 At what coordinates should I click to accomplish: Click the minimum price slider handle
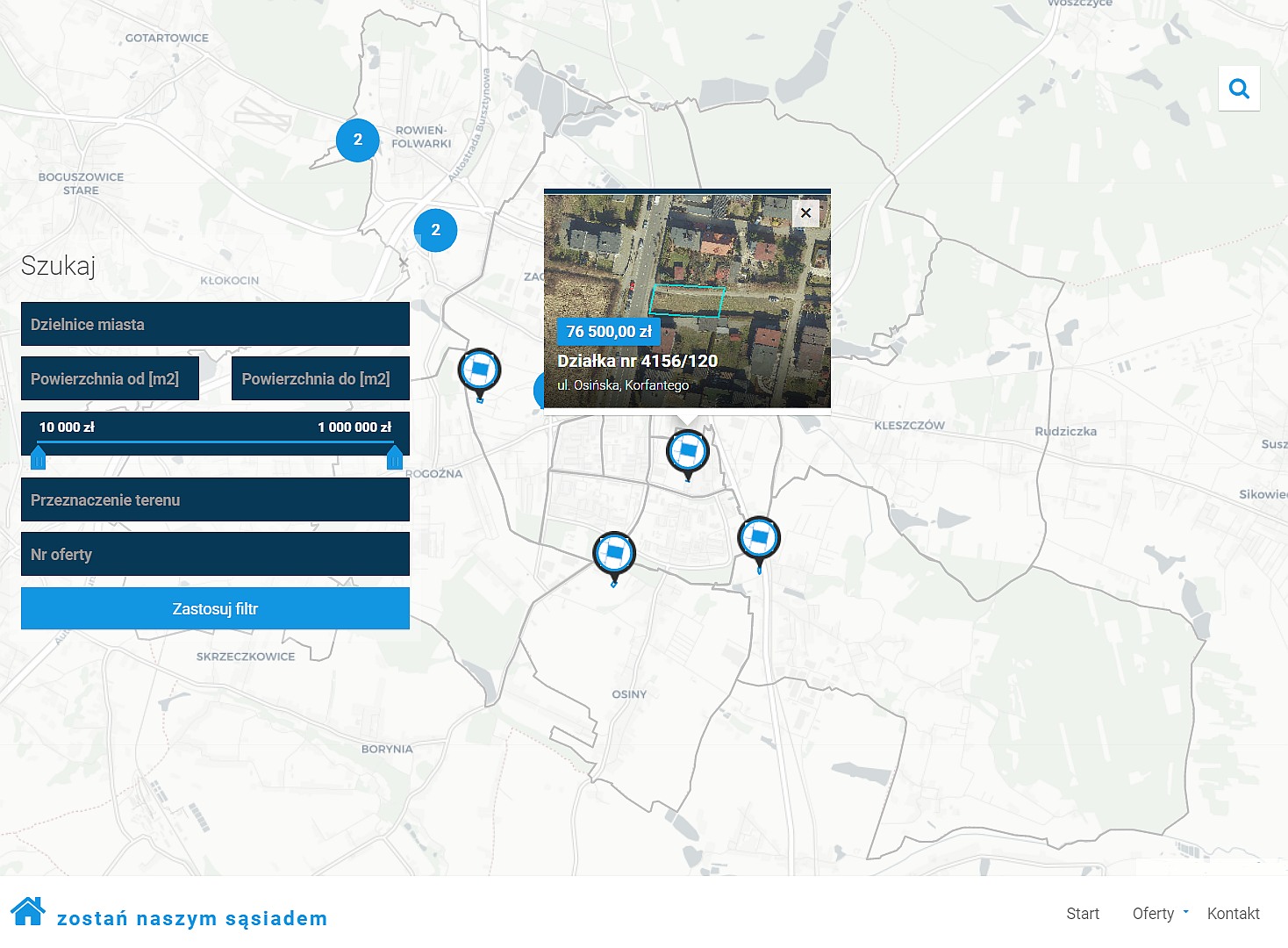[x=38, y=457]
